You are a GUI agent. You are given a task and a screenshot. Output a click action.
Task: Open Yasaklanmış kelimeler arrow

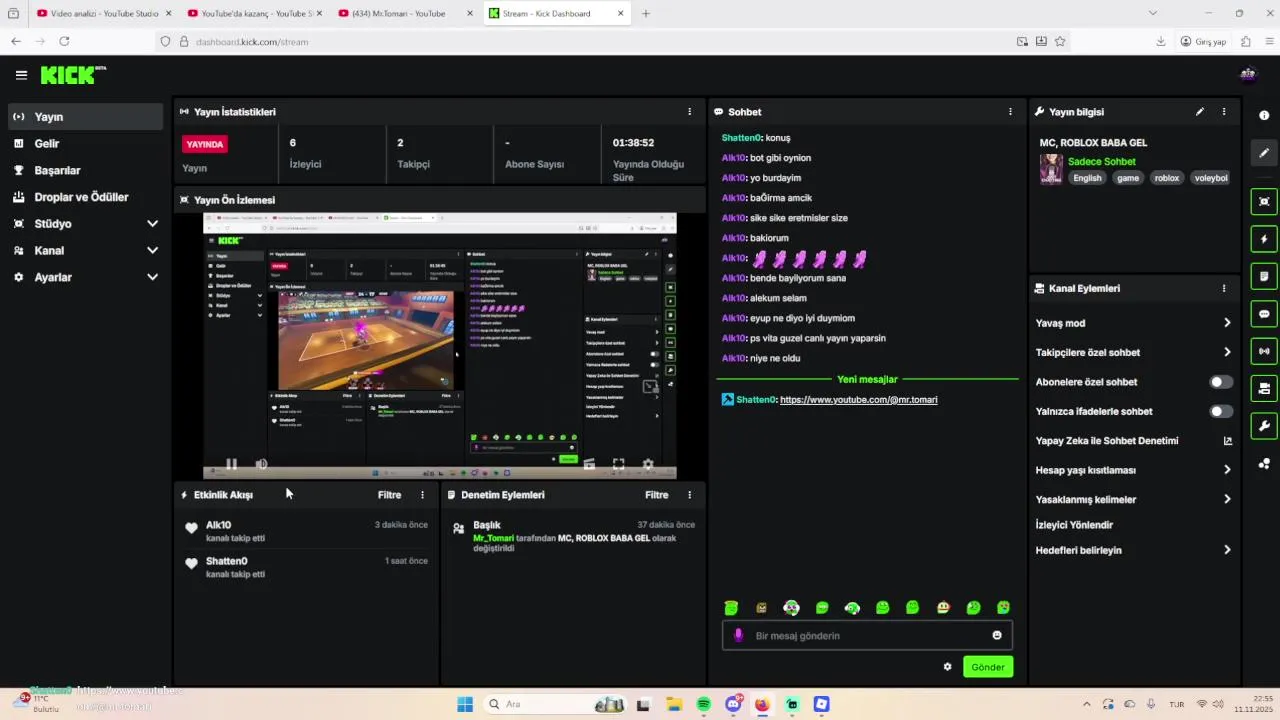pyautogui.click(x=1227, y=499)
